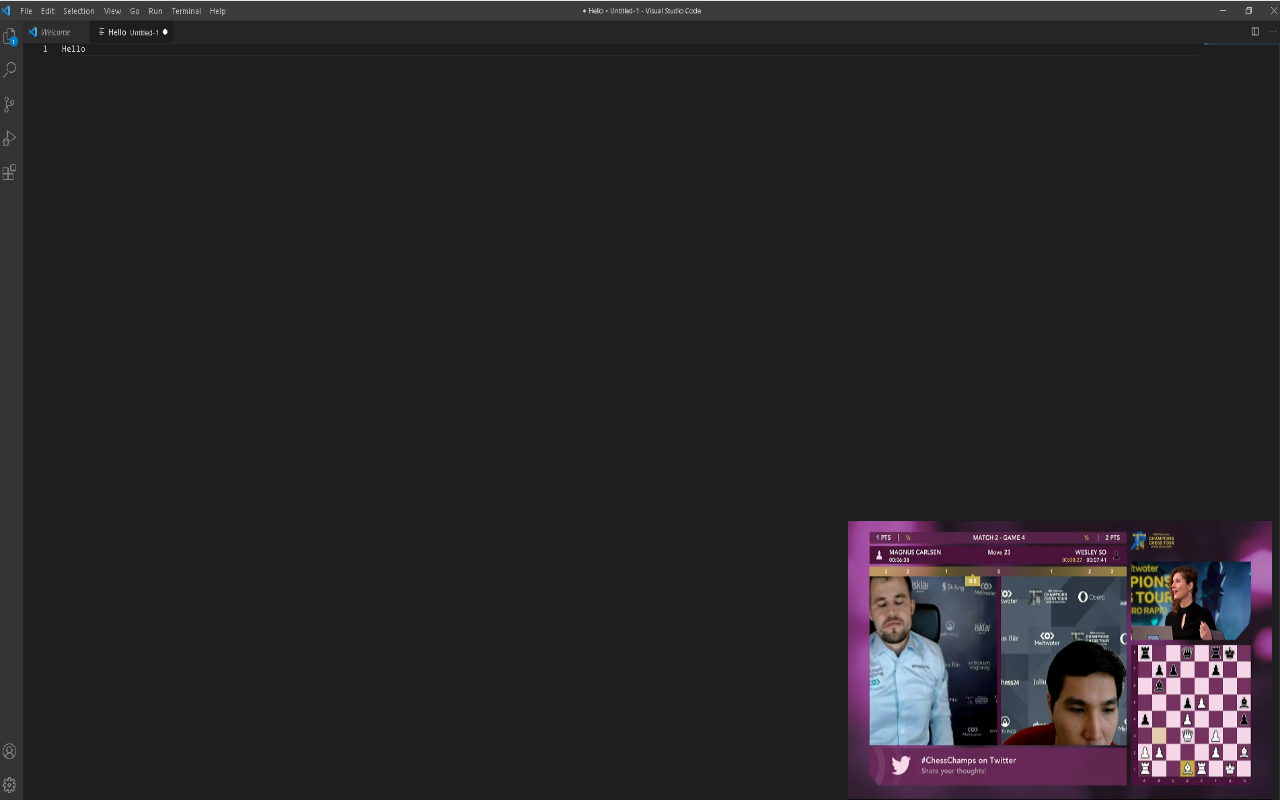Open the View menu
Screen dimensions: 1280x800
[112, 11]
